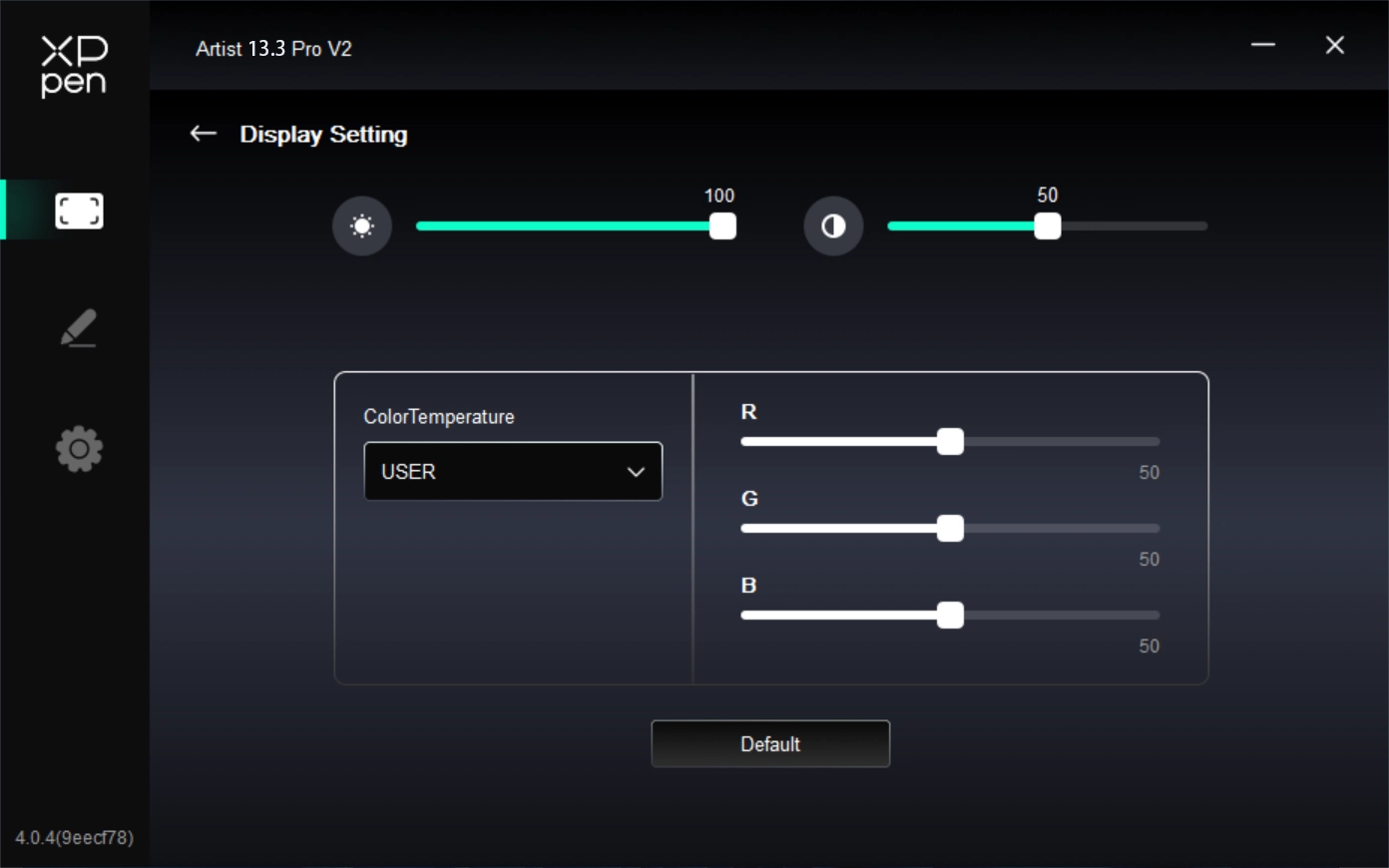This screenshot has height=868, width=1389.
Task: Open the ColorTemperature USER dropdown
Action: coord(499,471)
